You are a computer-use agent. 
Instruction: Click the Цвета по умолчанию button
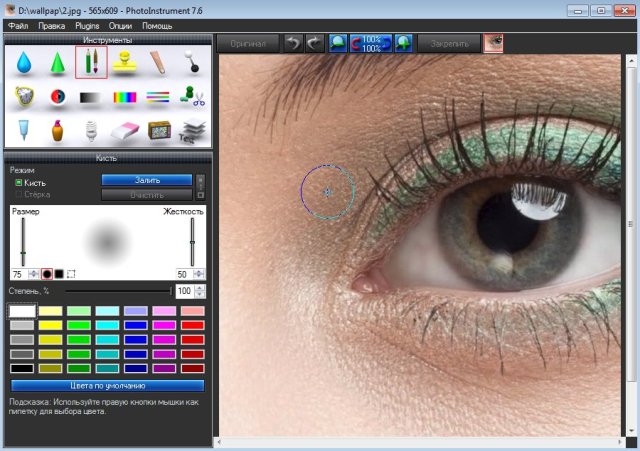pos(107,385)
